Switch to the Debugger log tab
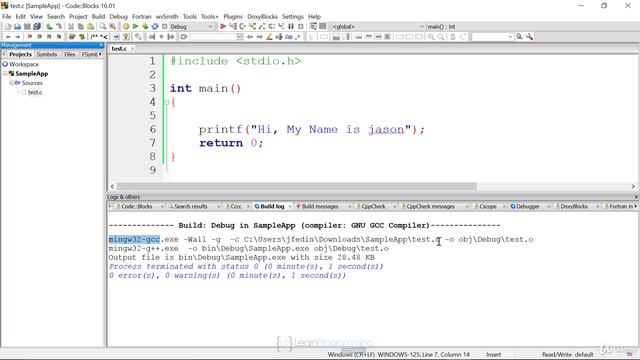 pos(527,207)
